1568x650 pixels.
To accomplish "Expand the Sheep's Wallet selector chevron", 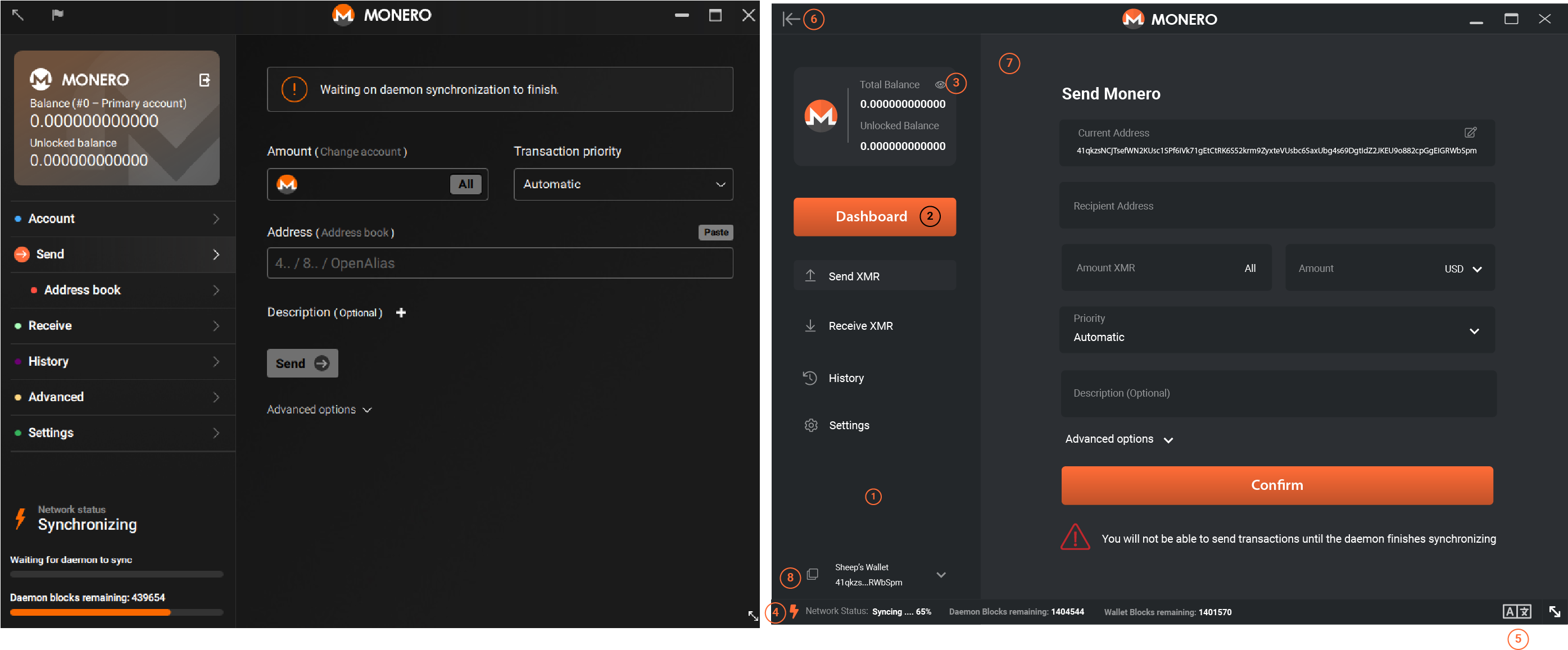I will click(940, 575).
